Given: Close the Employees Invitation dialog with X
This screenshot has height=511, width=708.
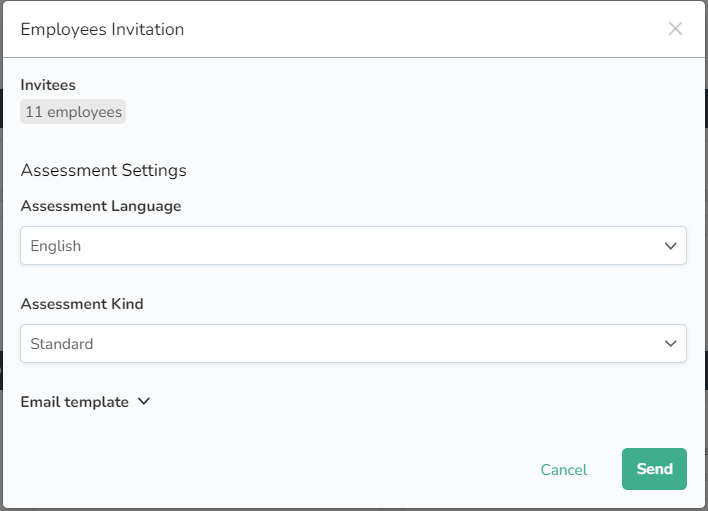Looking at the screenshot, I should pyautogui.click(x=675, y=29).
